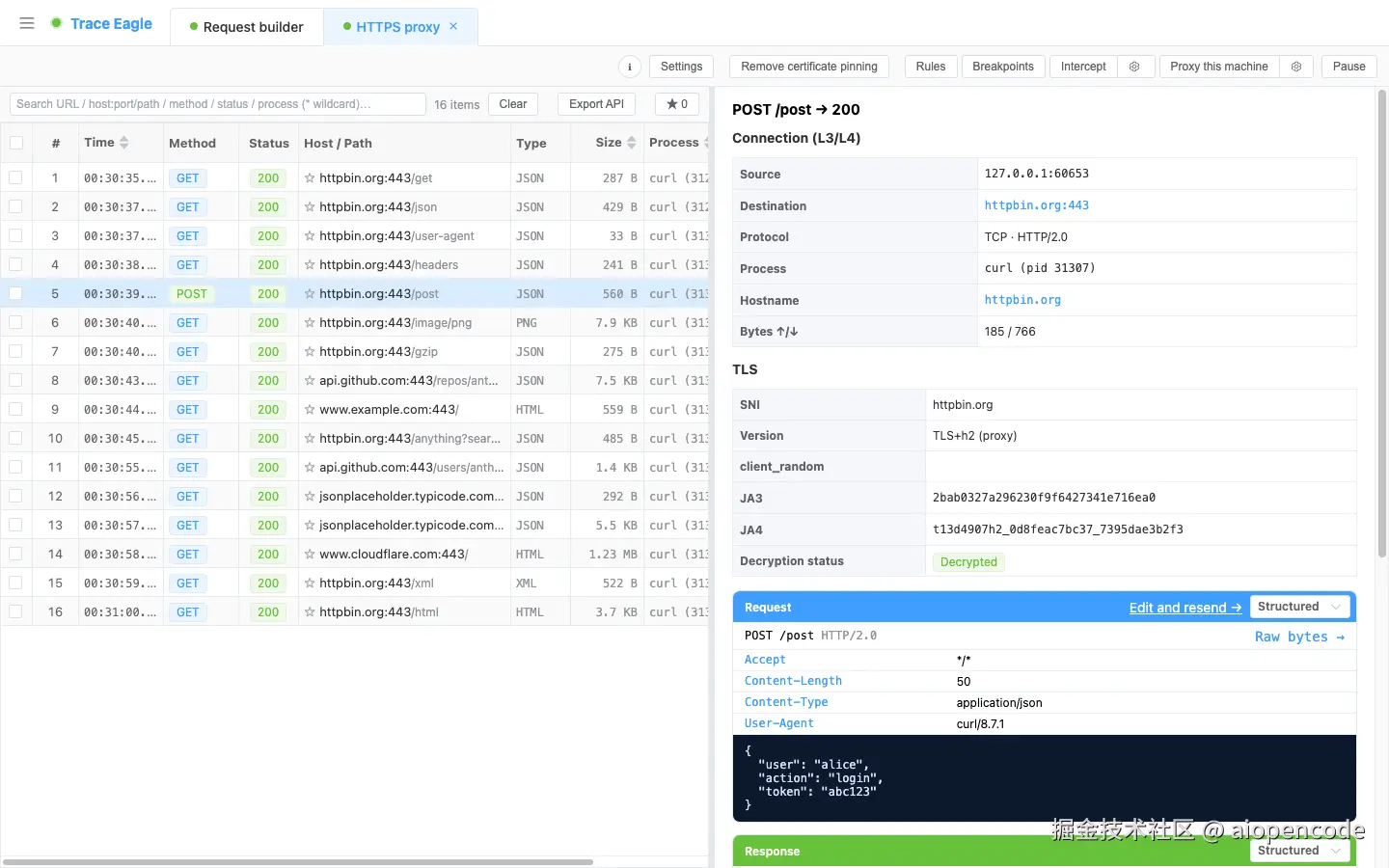Check the row 8 checkbox
1389x868 pixels.
15,380
